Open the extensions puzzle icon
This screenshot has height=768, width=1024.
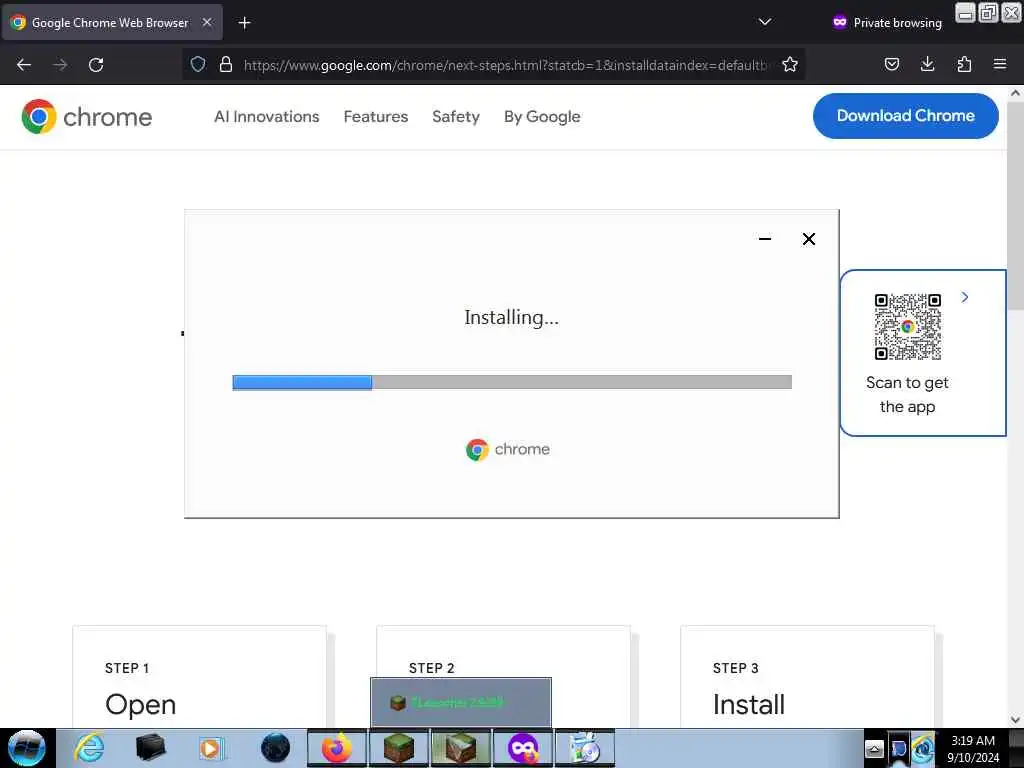(964, 64)
